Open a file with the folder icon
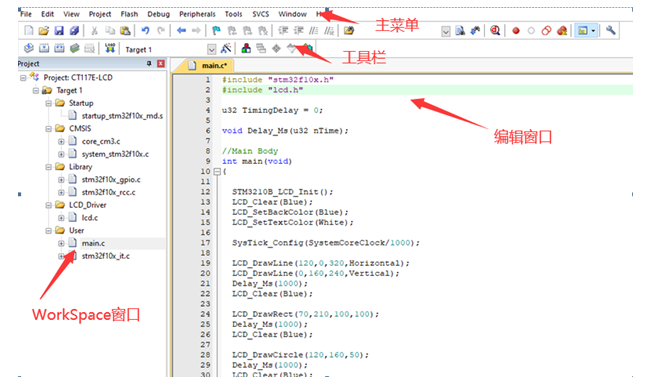Viewport: 646px width, 386px height. (44, 30)
